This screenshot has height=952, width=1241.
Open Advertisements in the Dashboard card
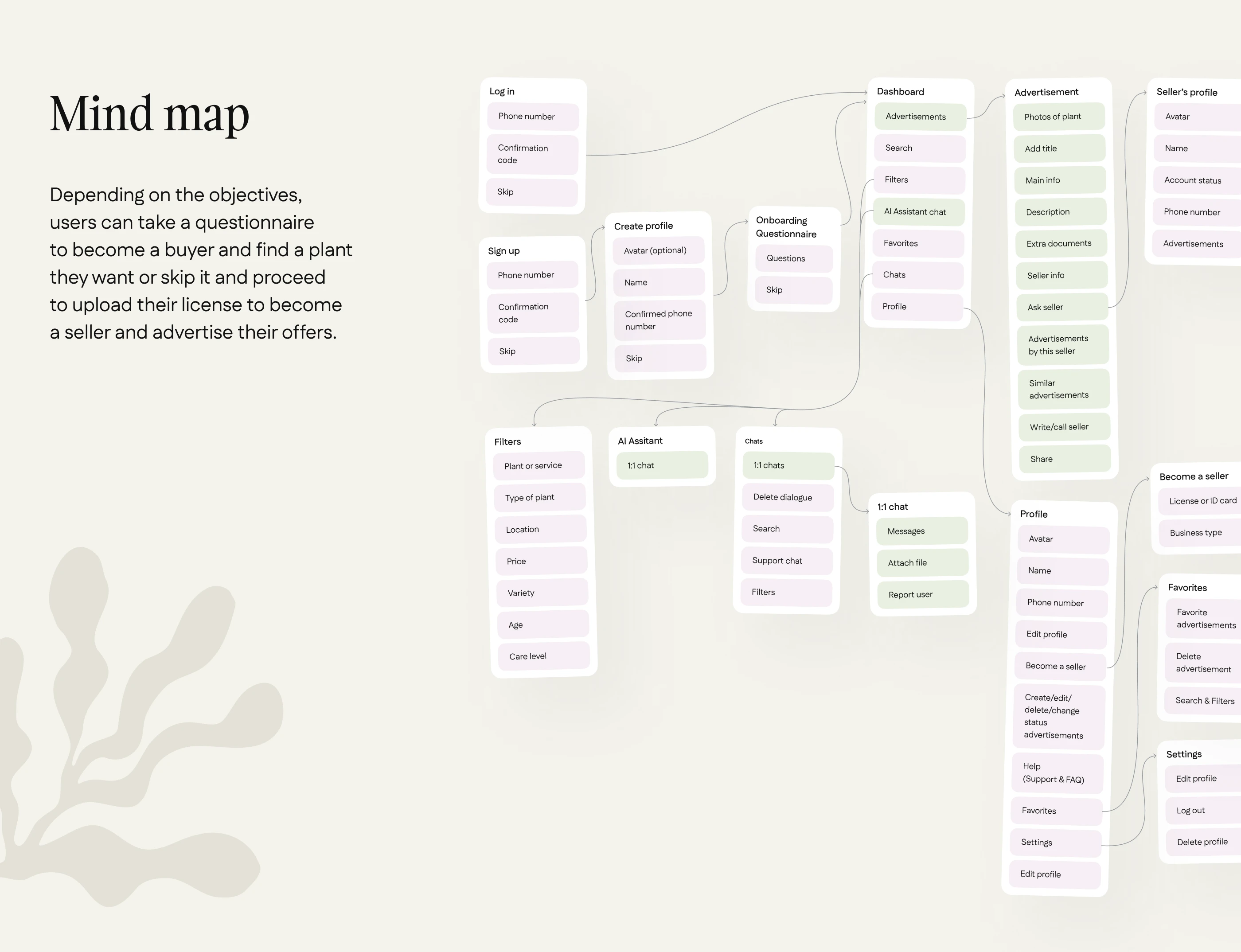pyautogui.click(x=919, y=117)
